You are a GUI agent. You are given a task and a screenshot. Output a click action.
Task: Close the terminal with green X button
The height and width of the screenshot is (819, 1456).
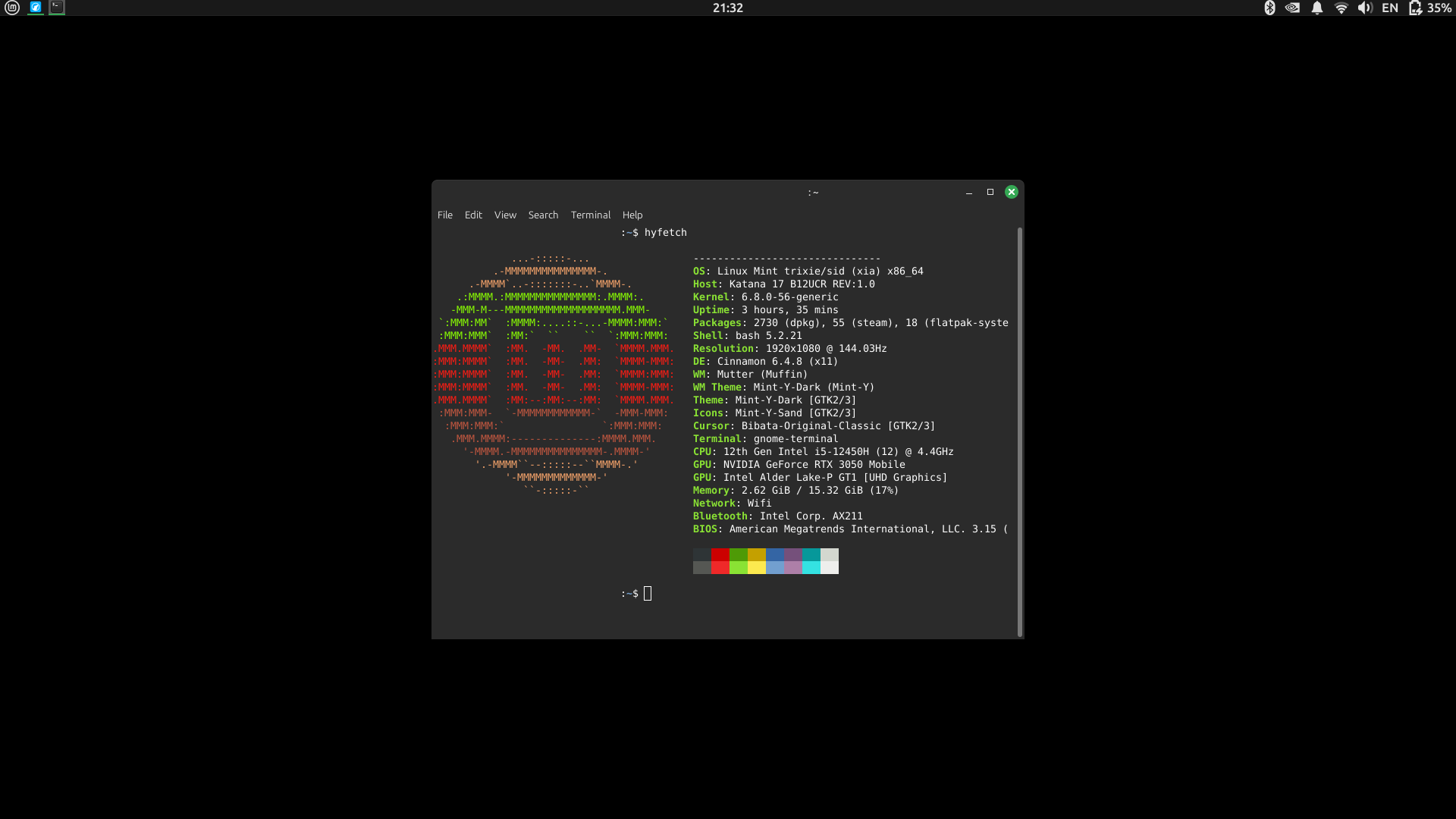(x=1012, y=192)
